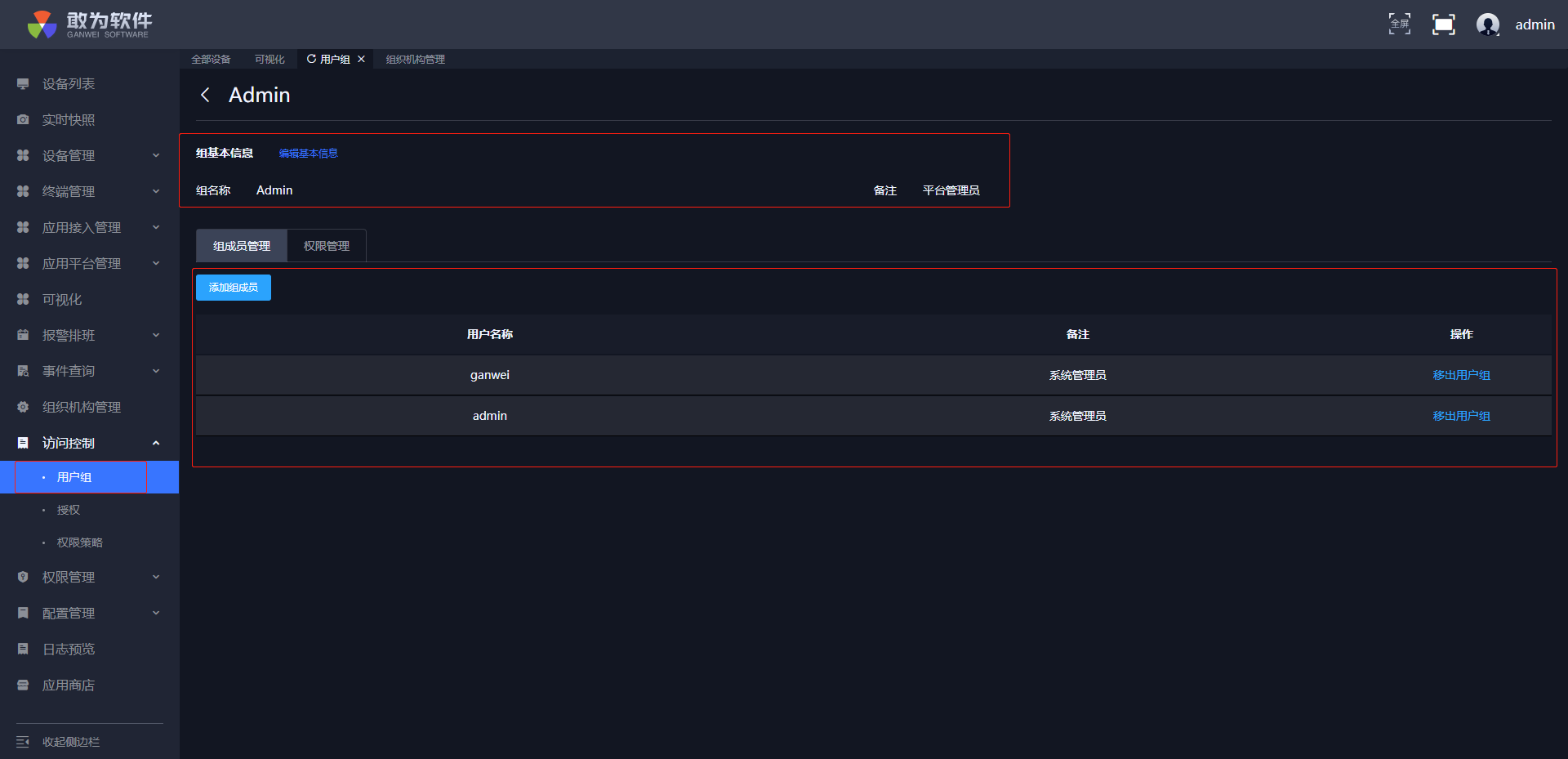Expand the 报警排班 menu chevron
The image size is (1568, 759).
[156, 336]
